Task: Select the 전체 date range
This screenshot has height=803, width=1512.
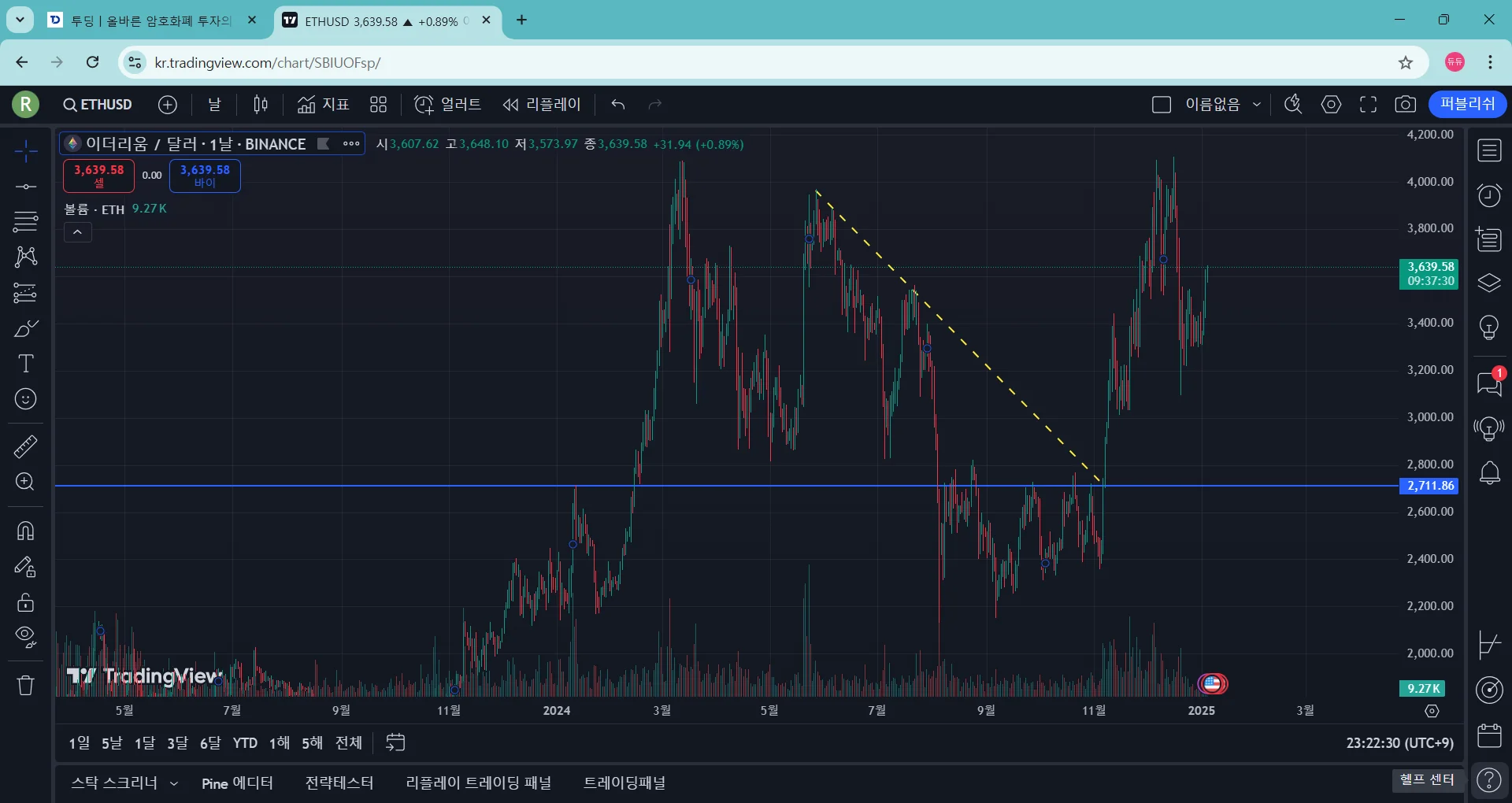Action: click(349, 742)
